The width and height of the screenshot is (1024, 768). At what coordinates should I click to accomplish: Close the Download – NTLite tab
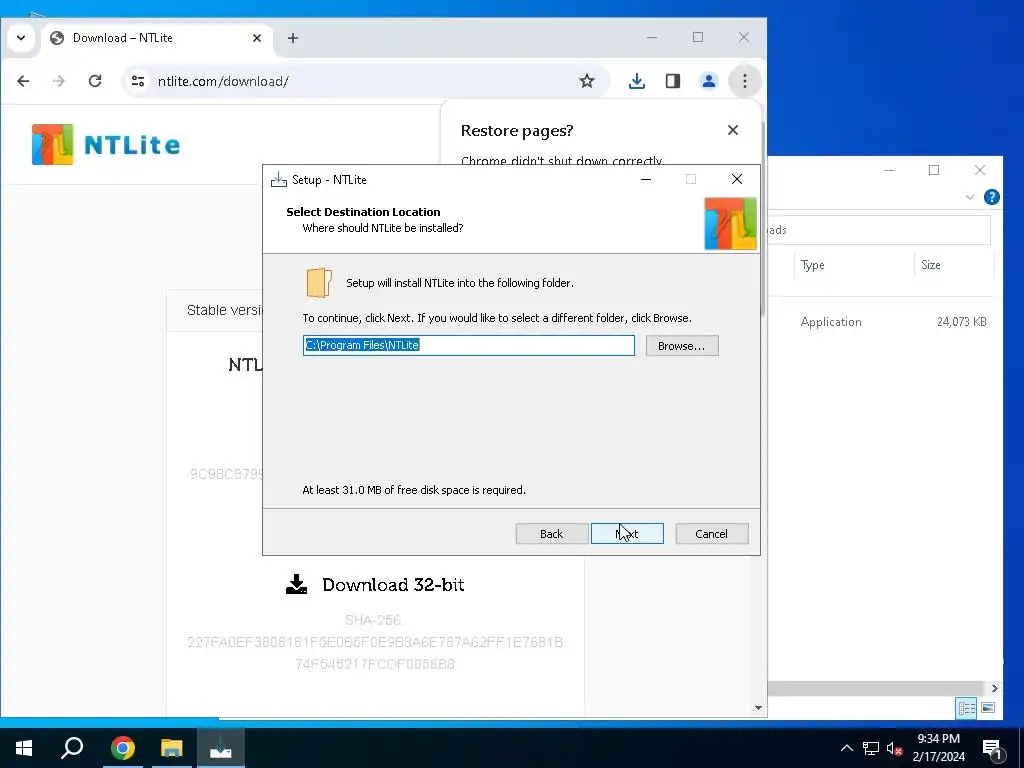pos(257,38)
